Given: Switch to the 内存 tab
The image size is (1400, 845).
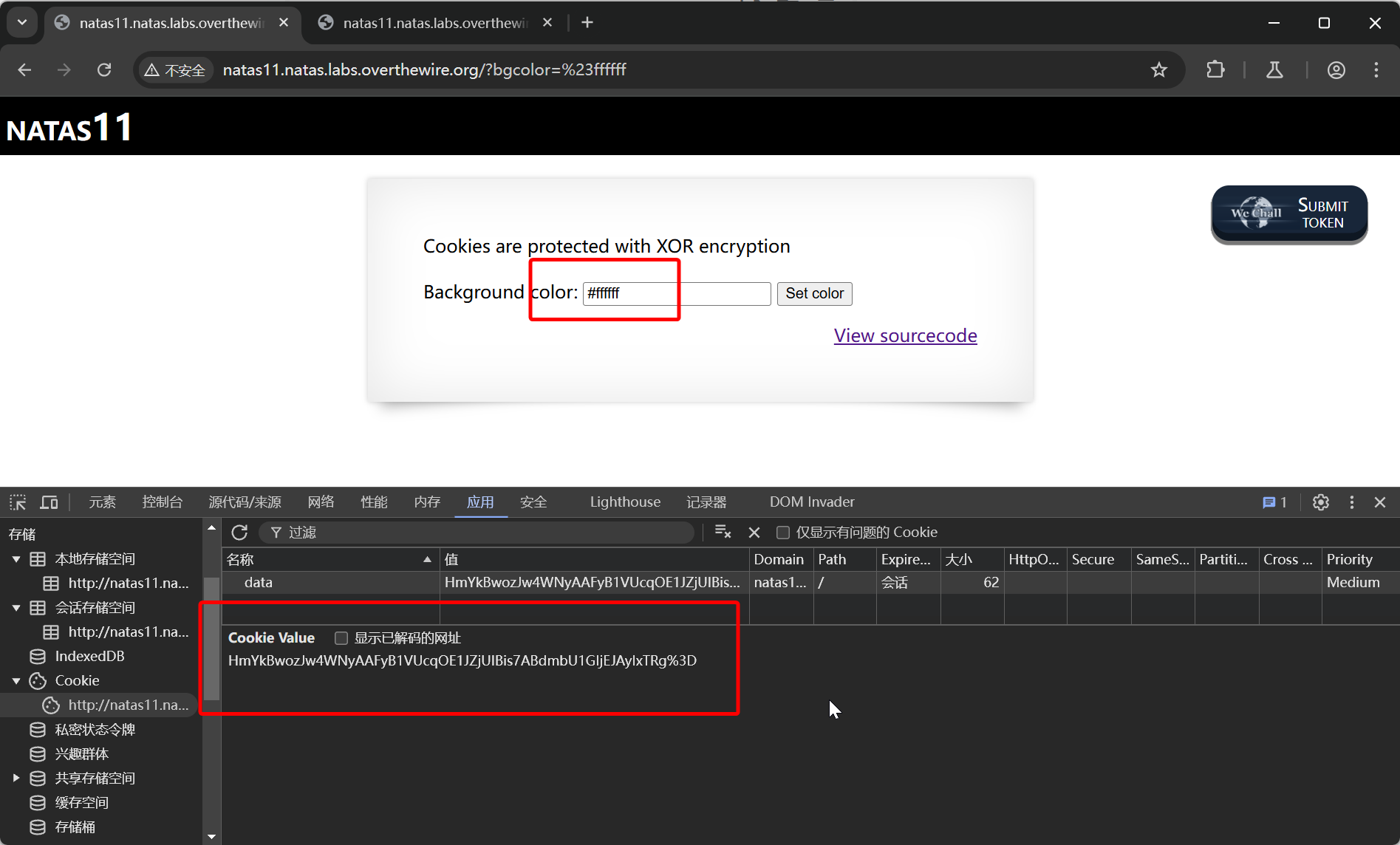Looking at the screenshot, I should (427, 502).
